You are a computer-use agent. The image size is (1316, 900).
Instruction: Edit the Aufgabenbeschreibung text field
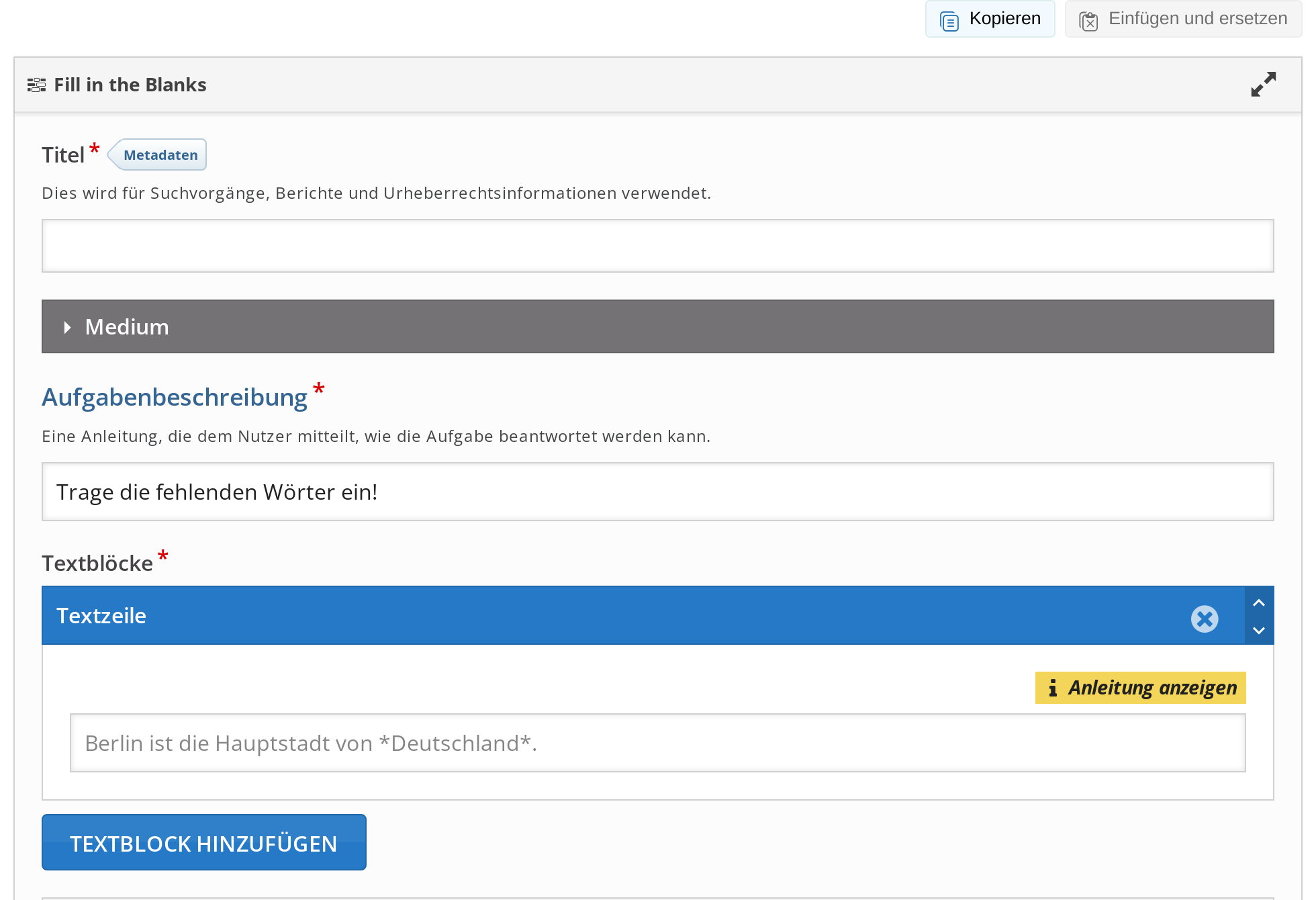coord(657,492)
